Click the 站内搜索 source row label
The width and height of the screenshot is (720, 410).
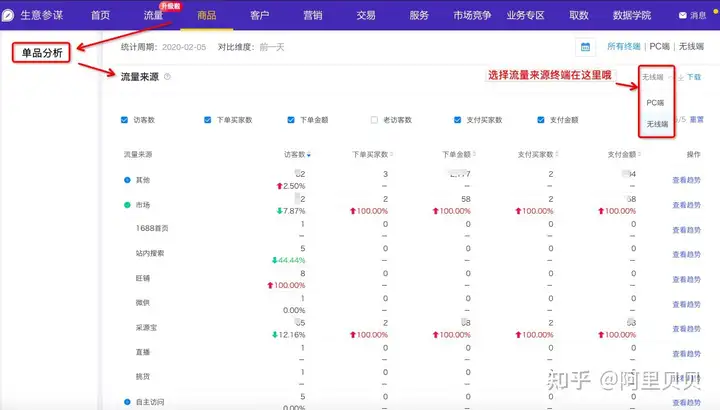(x=150, y=253)
